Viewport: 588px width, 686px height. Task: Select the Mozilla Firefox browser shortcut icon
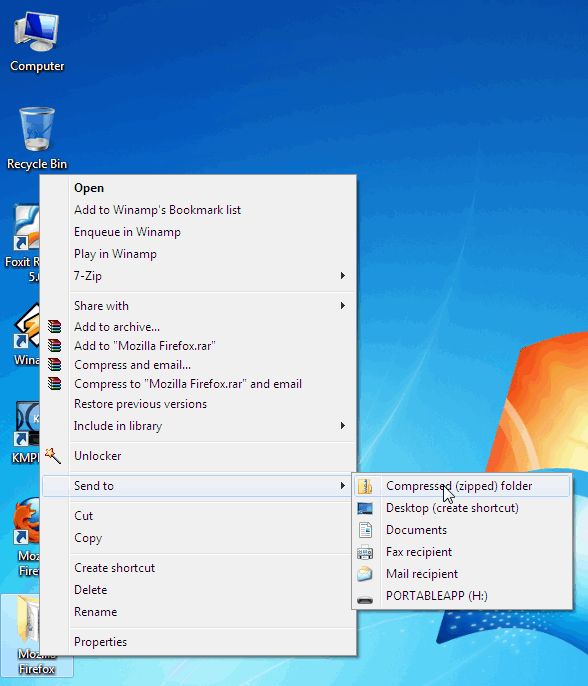[x=25, y=521]
